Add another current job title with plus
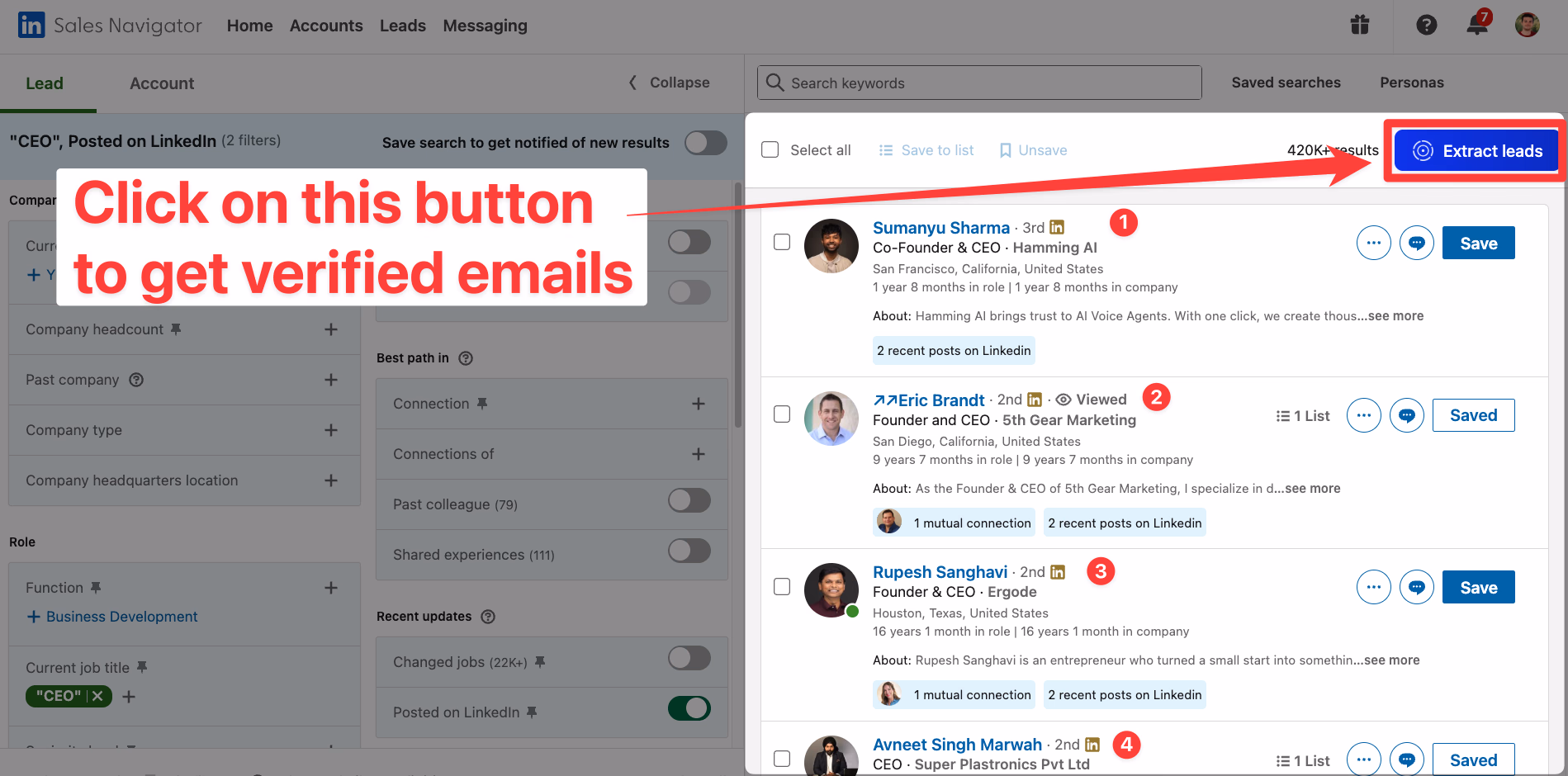This screenshot has height=776, width=1568. (129, 697)
